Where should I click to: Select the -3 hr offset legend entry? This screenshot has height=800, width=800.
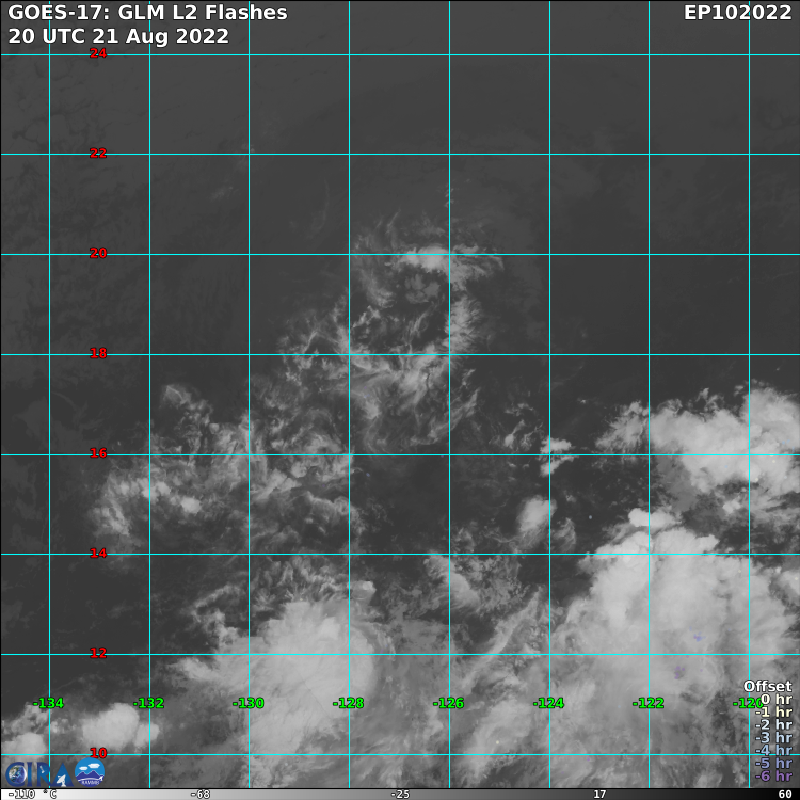pos(773,738)
